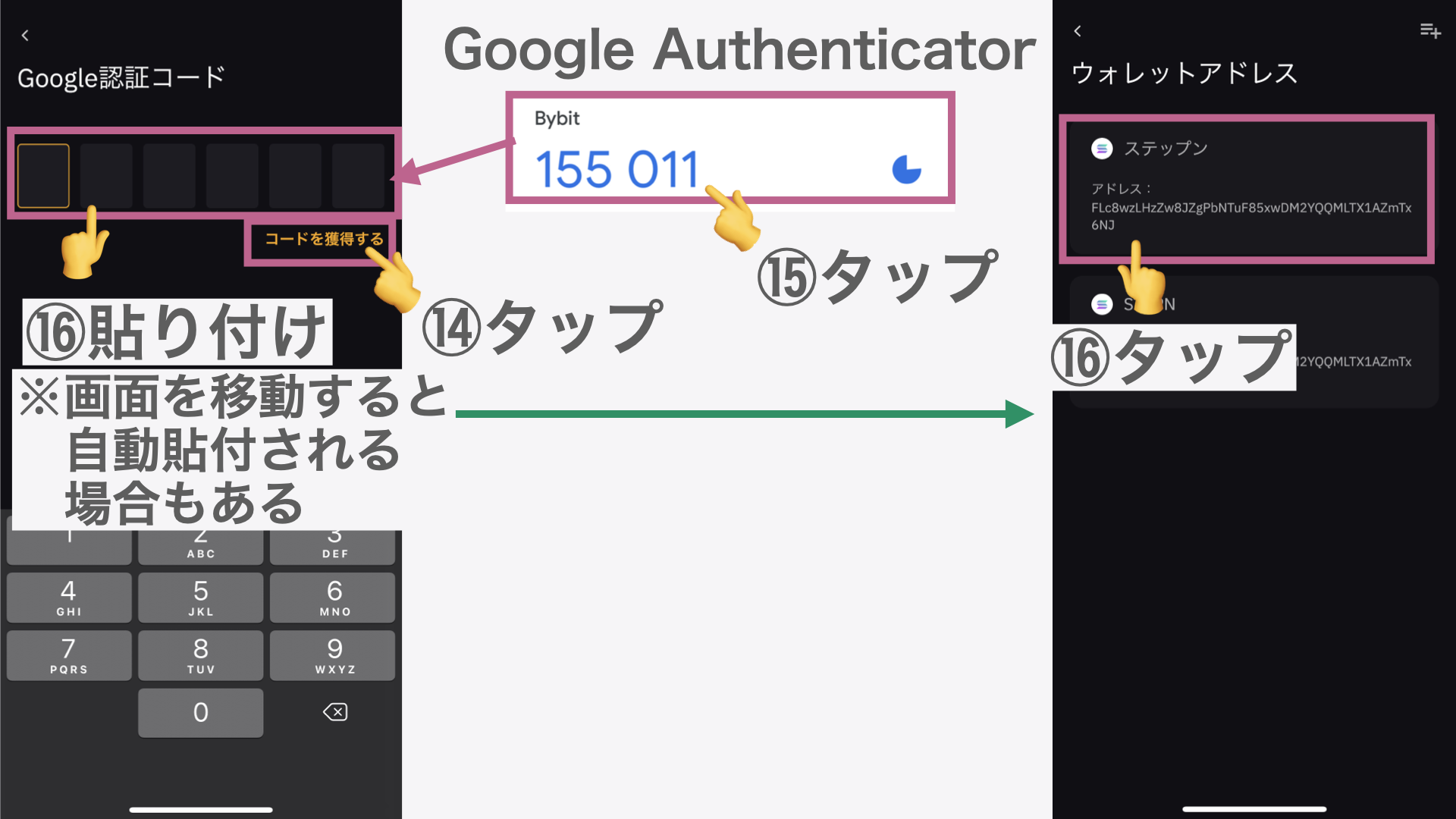1456x819 pixels.
Task: Focus the sixth verification code box
Action: pyautogui.click(x=358, y=176)
